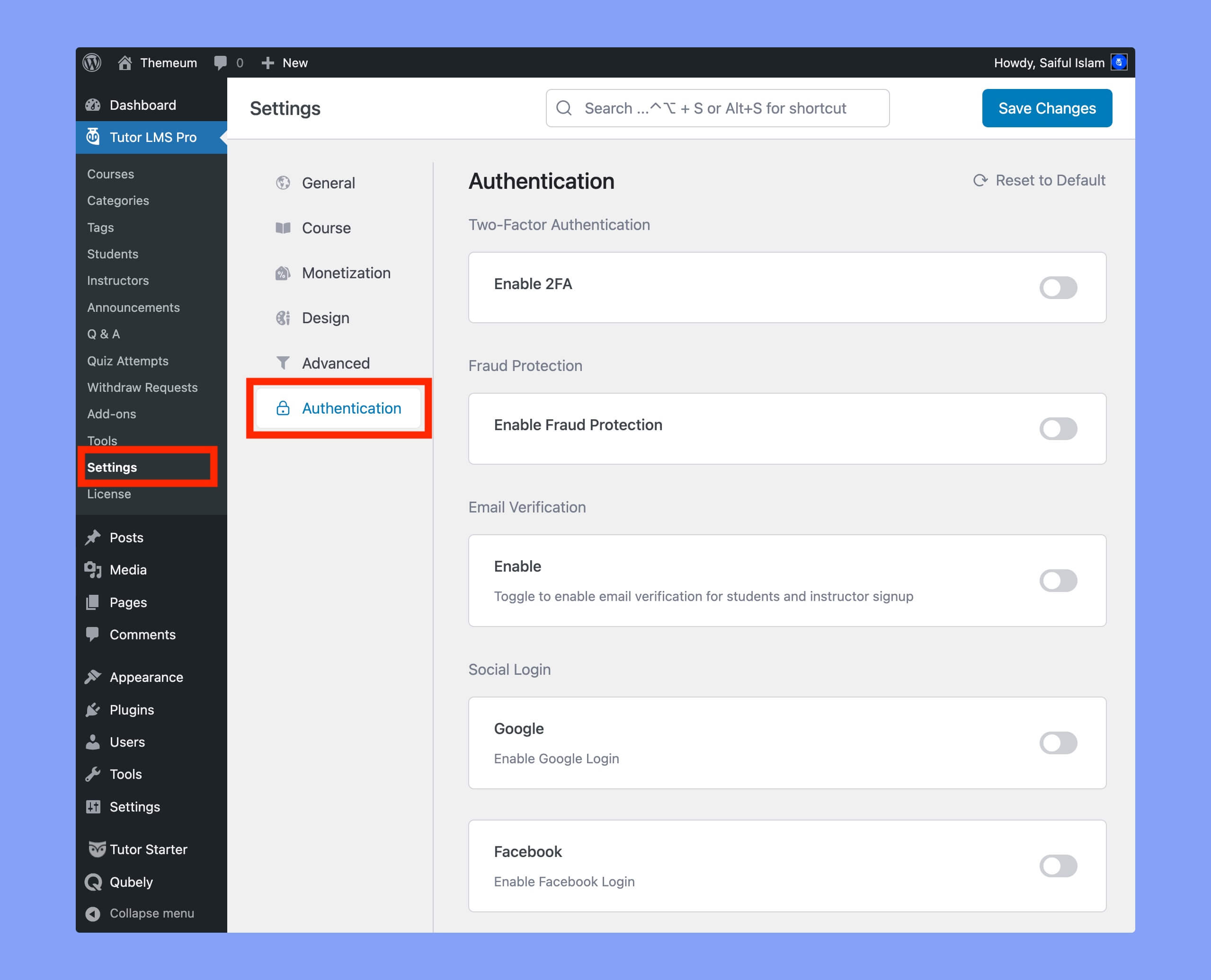This screenshot has width=1211, height=980.
Task: Toggle Enable Fraud Protection switch
Action: [x=1058, y=429]
